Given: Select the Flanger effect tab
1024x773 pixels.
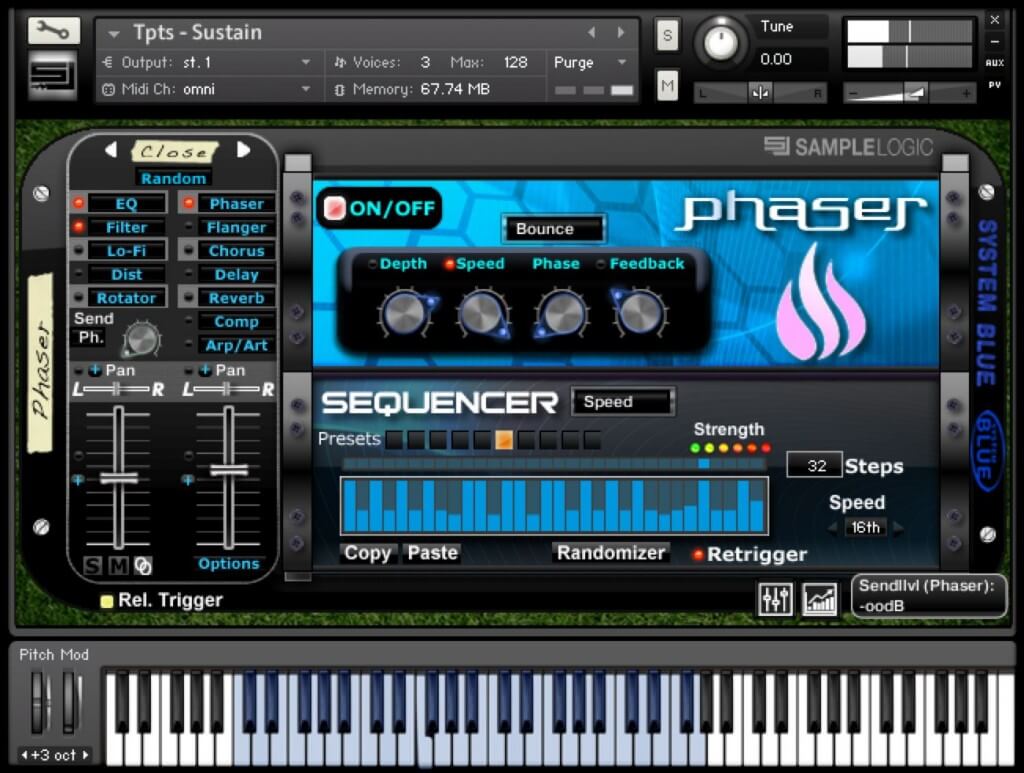Looking at the screenshot, I should 236,227.
